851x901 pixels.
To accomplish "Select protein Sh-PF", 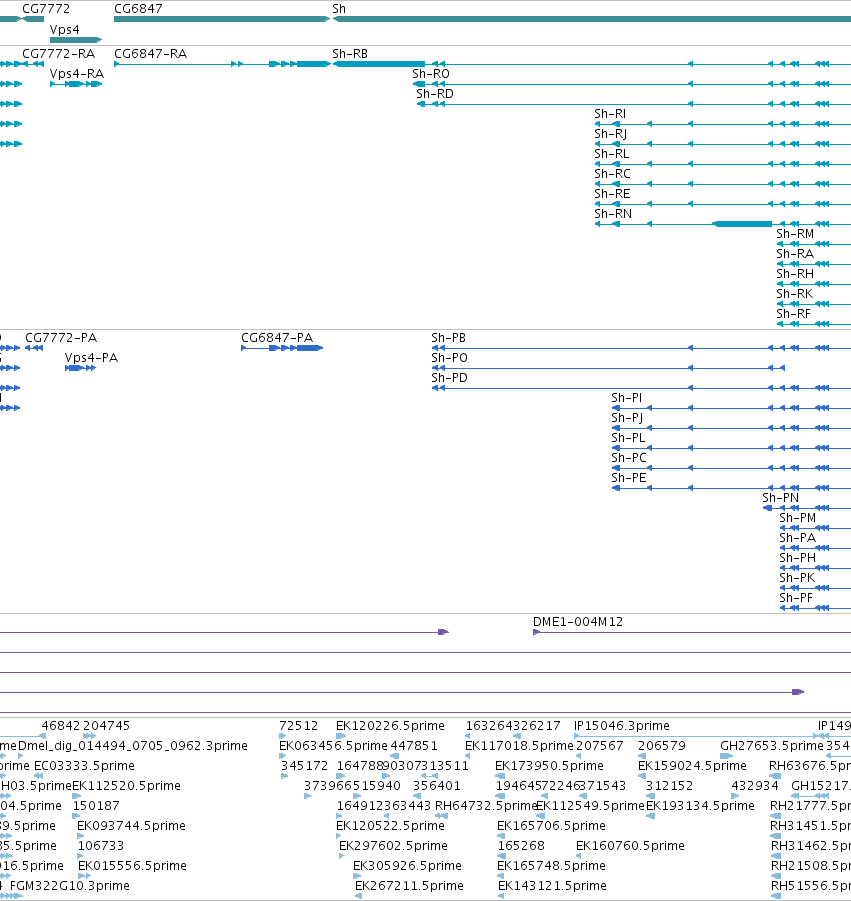I will [x=796, y=598].
